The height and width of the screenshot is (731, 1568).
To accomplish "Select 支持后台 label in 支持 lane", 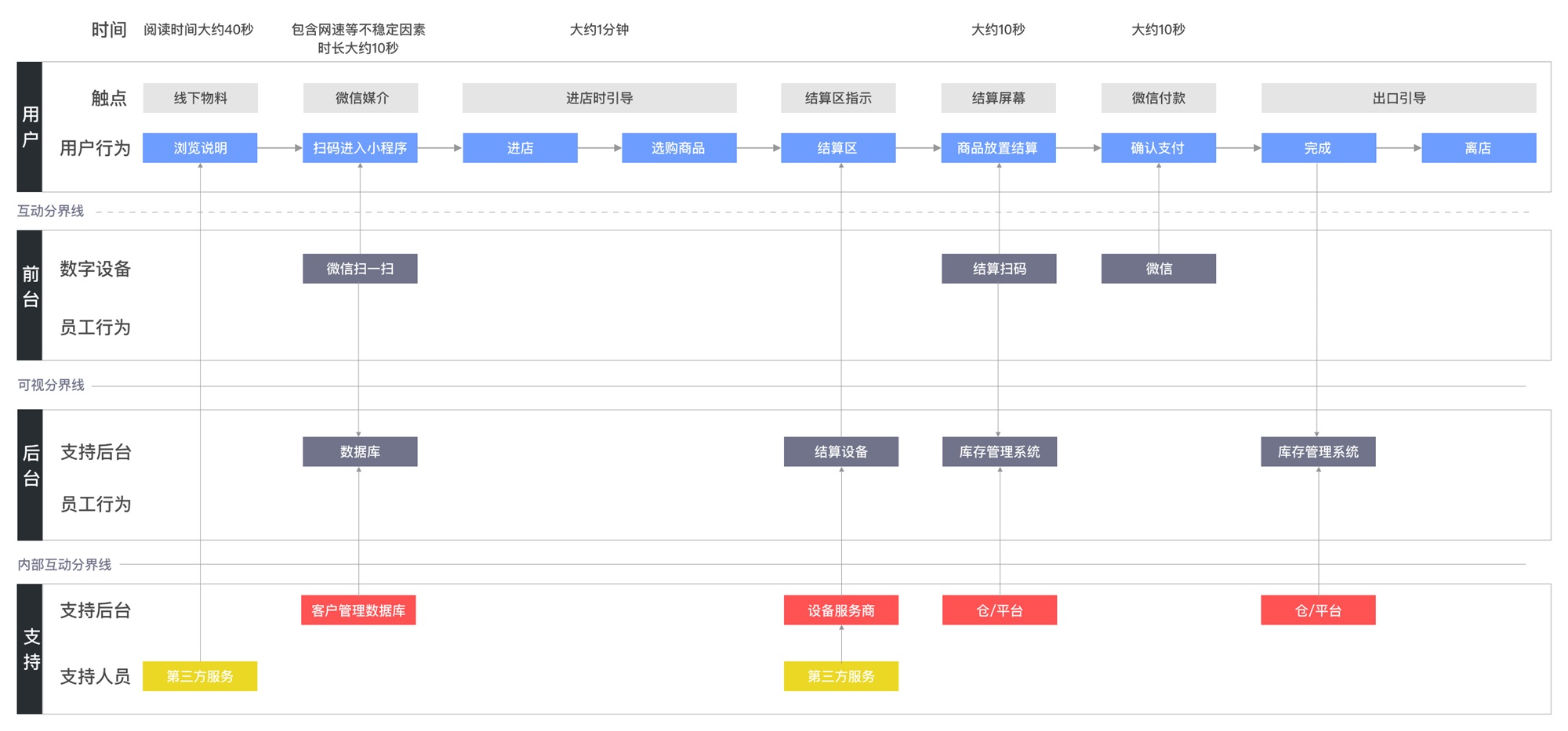I will [x=95, y=610].
